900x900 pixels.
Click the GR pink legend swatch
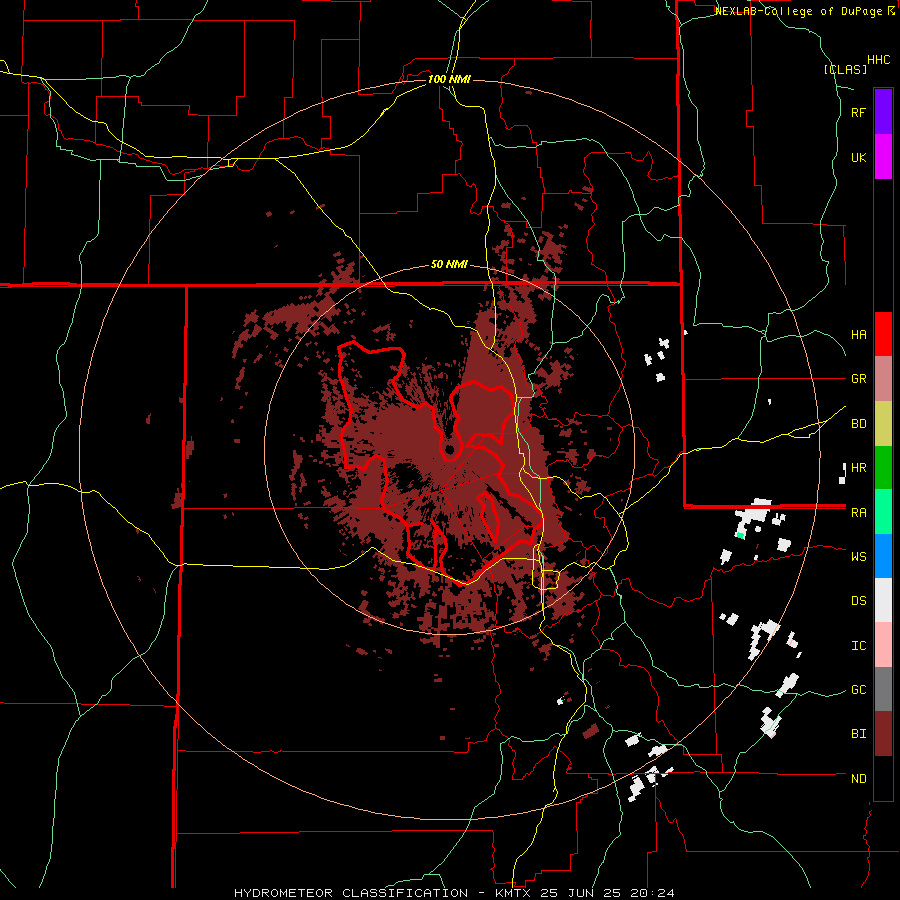tap(883, 379)
